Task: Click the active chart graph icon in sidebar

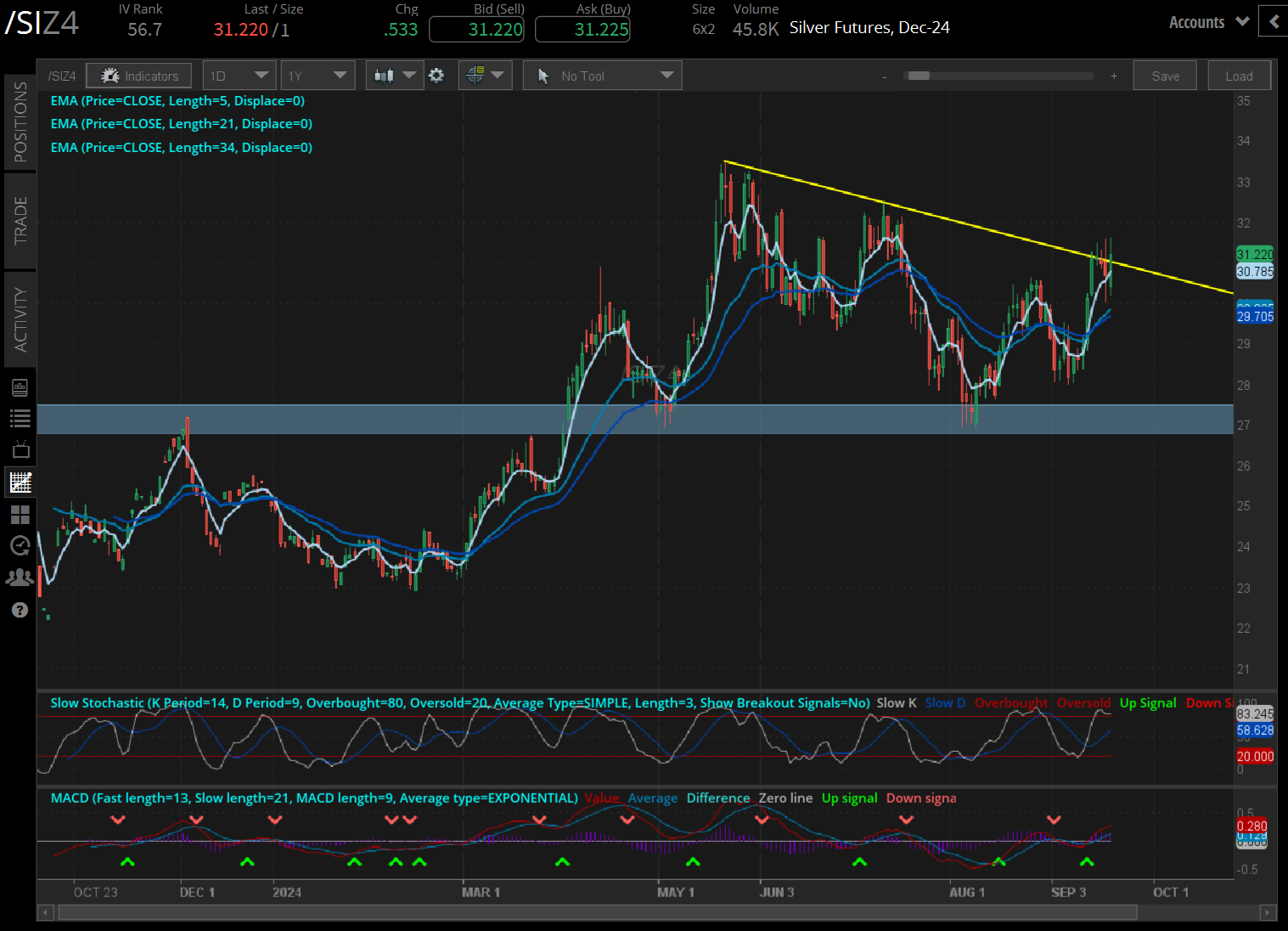Action: coord(20,482)
